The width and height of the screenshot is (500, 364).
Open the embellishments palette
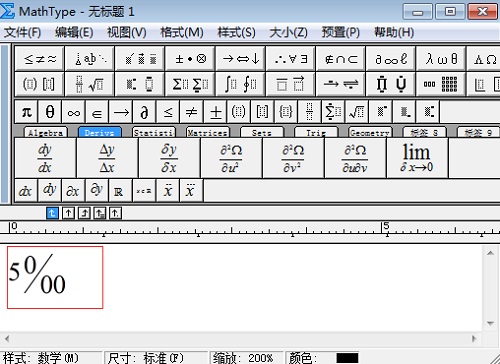pos(140,59)
